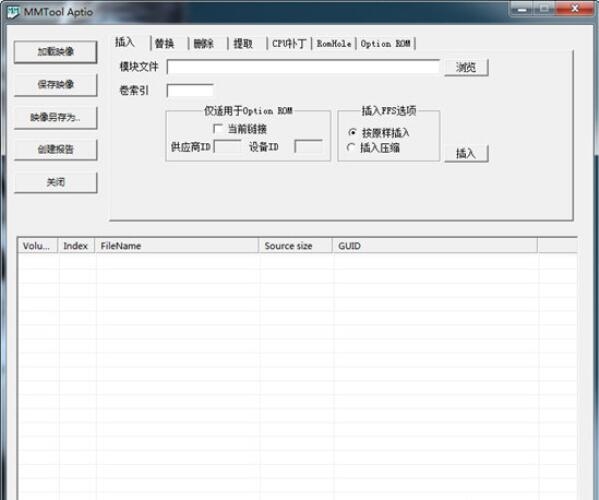
Task: Click the 创建报告 (Create Report) button
Action: (55, 150)
